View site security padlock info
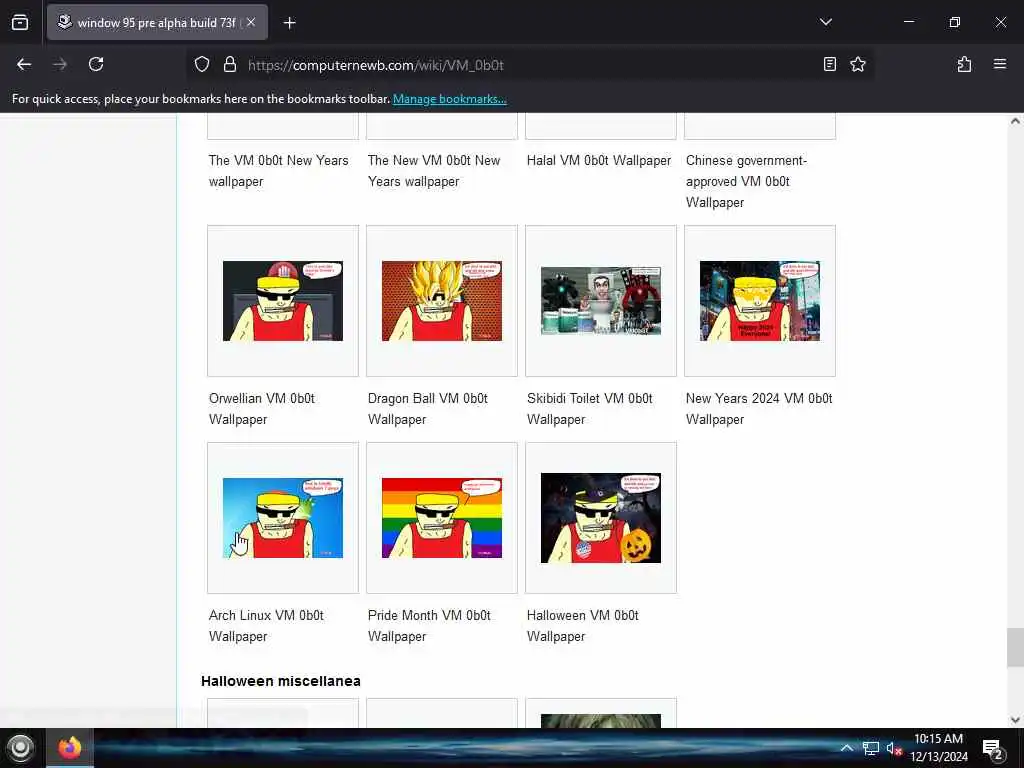 tap(230, 64)
